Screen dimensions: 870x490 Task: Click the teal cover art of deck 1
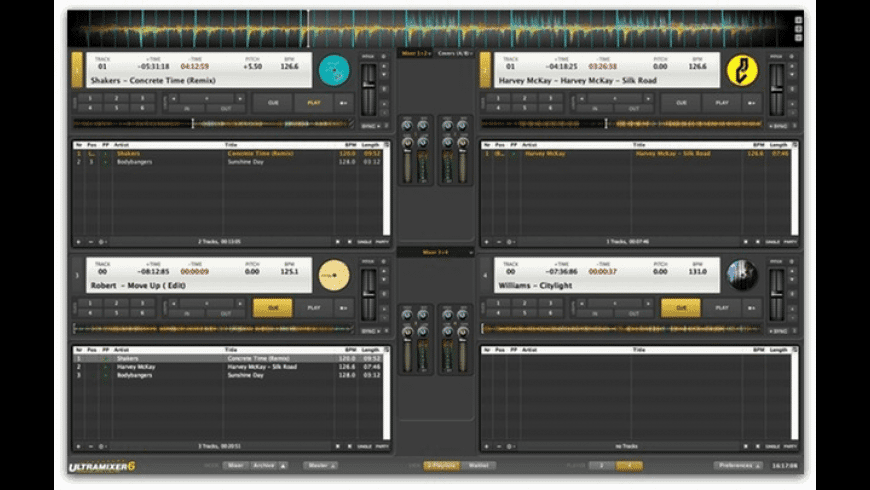pyautogui.click(x=333, y=70)
